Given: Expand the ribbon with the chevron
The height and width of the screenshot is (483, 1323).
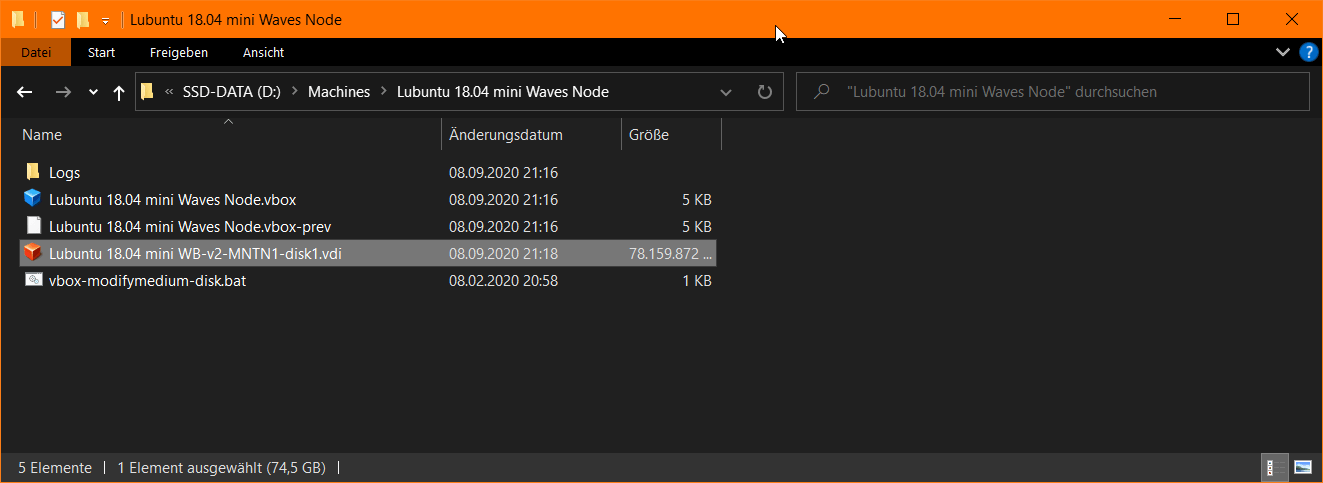Looking at the screenshot, I should click(x=1283, y=52).
